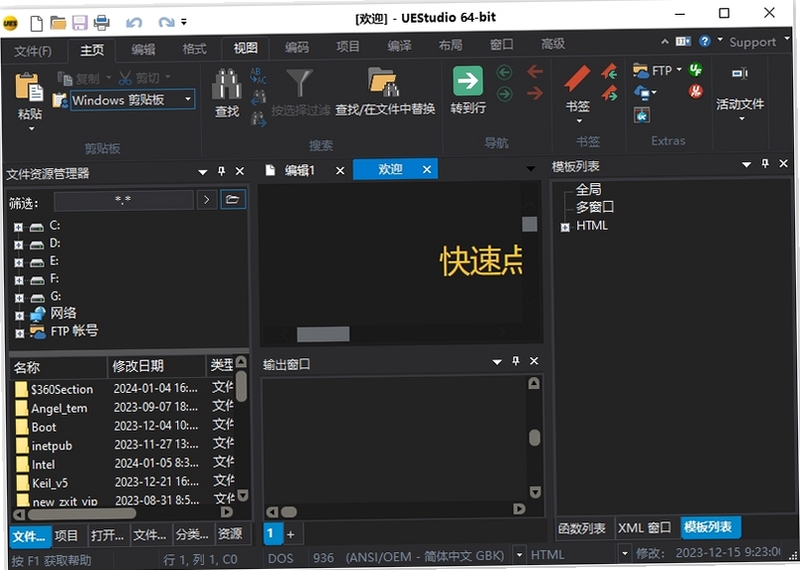Expand the D: drive node

18,245
